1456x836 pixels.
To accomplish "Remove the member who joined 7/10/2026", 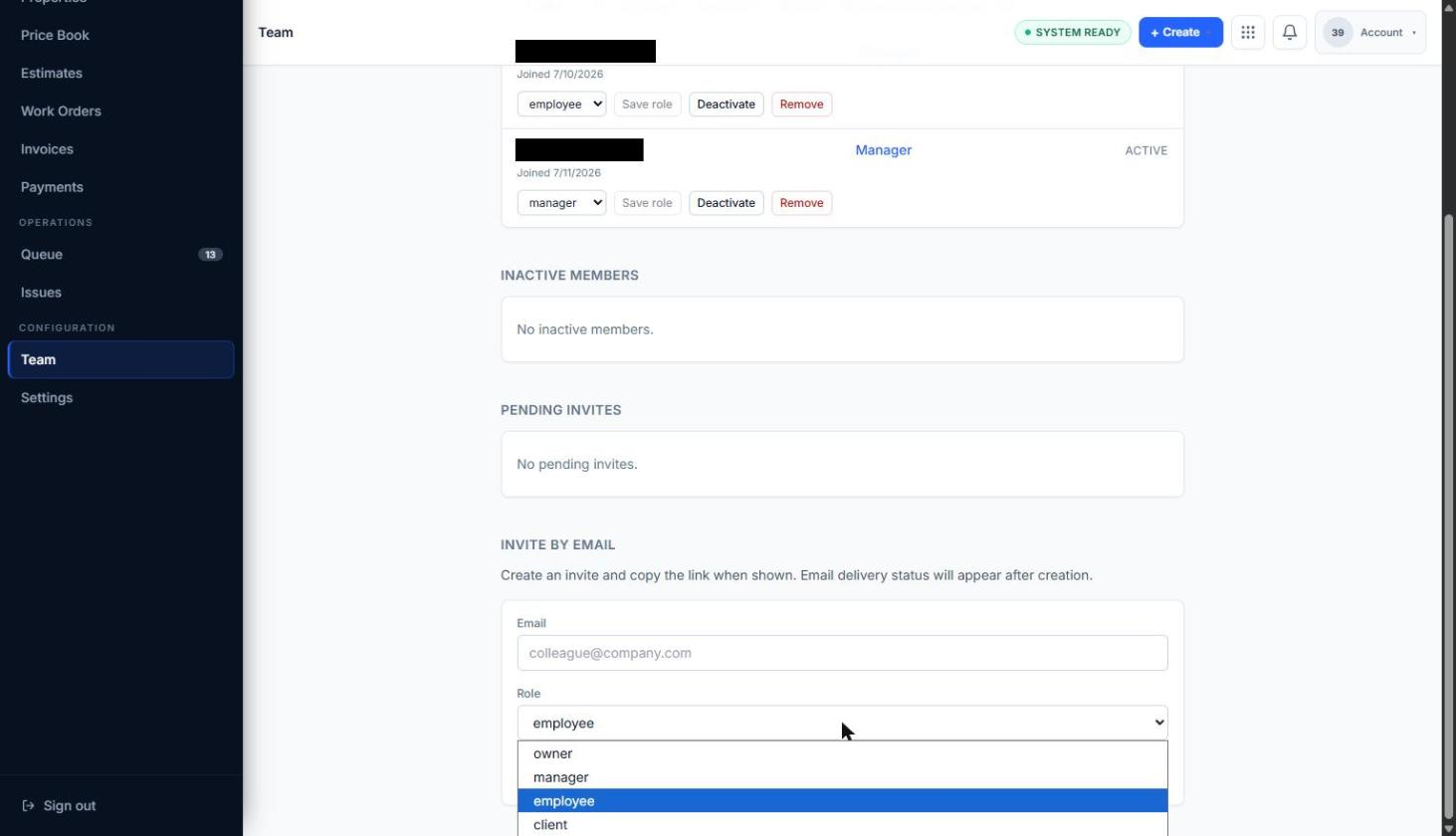I will click(801, 104).
